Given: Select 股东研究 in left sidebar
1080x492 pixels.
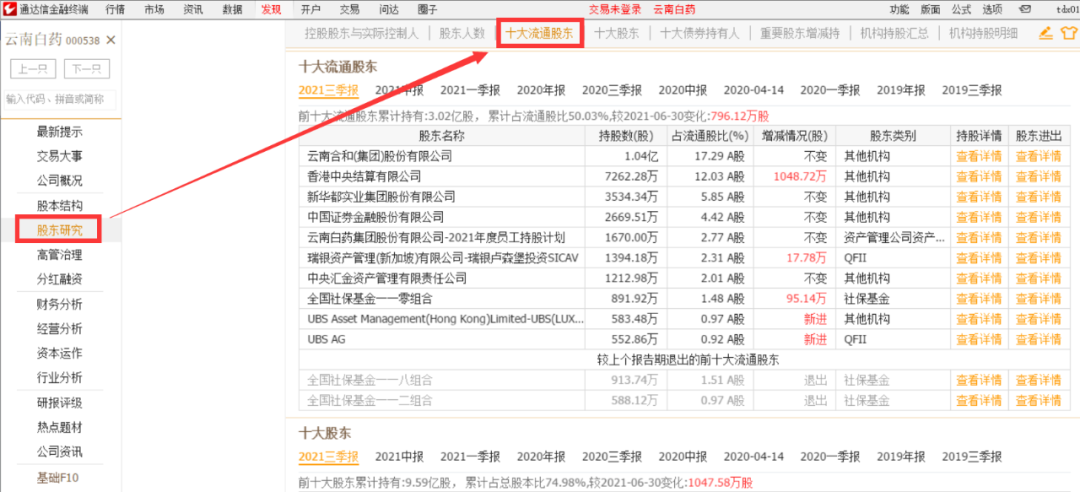Looking at the screenshot, I should tap(60, 229).
